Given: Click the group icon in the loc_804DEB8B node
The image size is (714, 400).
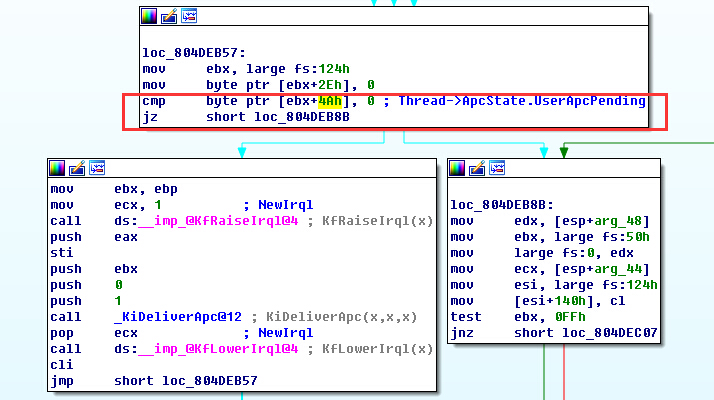Looking at the screenshot, I should 497,168.
